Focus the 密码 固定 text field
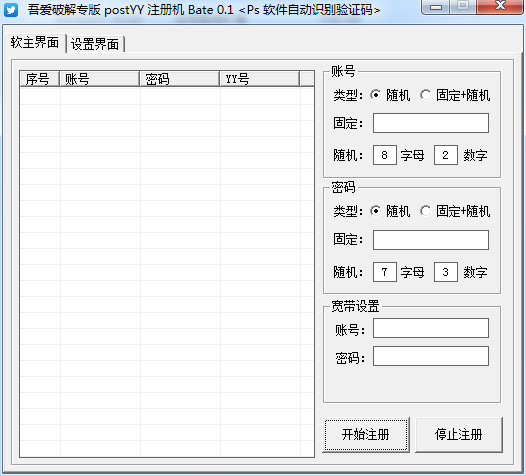This screenshot has height=476, width=526. (431, 240)
